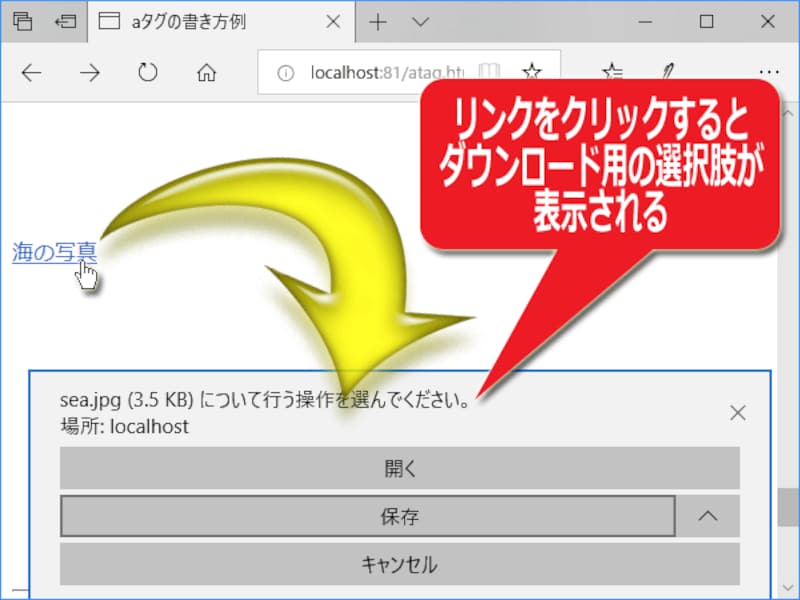Open the More actions menu
800x600 pixels.
tap(769, 71)
